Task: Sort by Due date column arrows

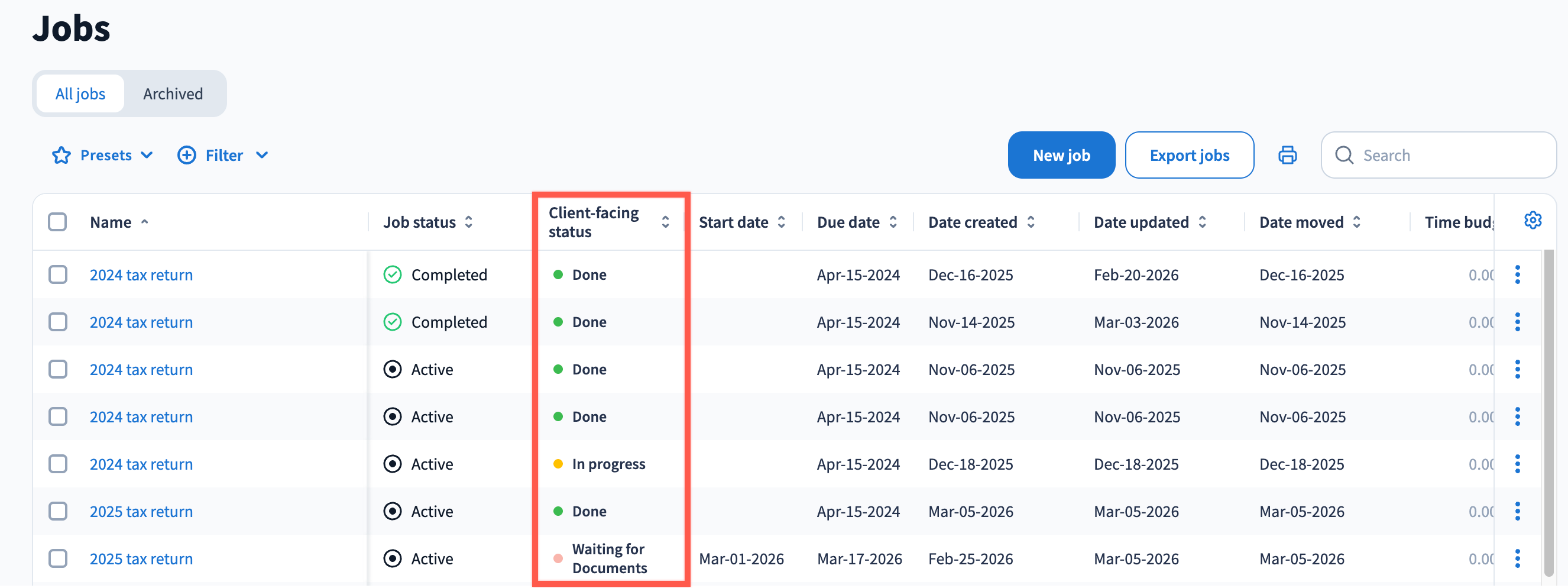Action: 893,222
